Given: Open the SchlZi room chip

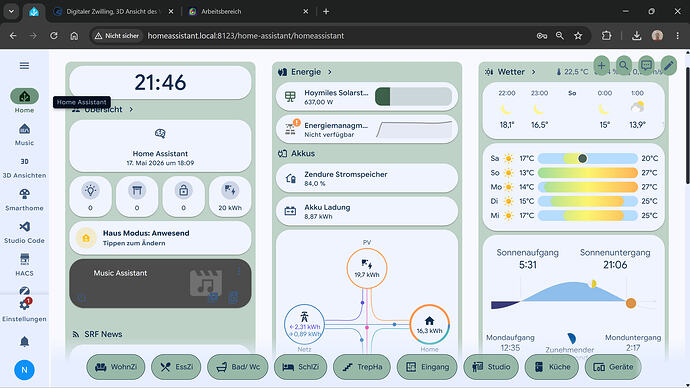Looking at the screenshot, I should pyautogui.click(x=301, y=367).
